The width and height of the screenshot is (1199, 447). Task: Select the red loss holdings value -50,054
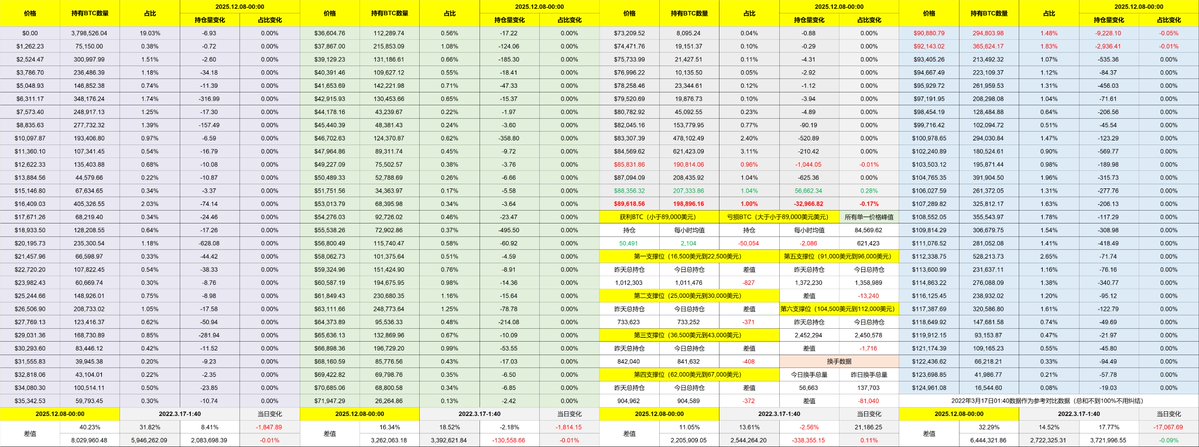tap(749, 242)
